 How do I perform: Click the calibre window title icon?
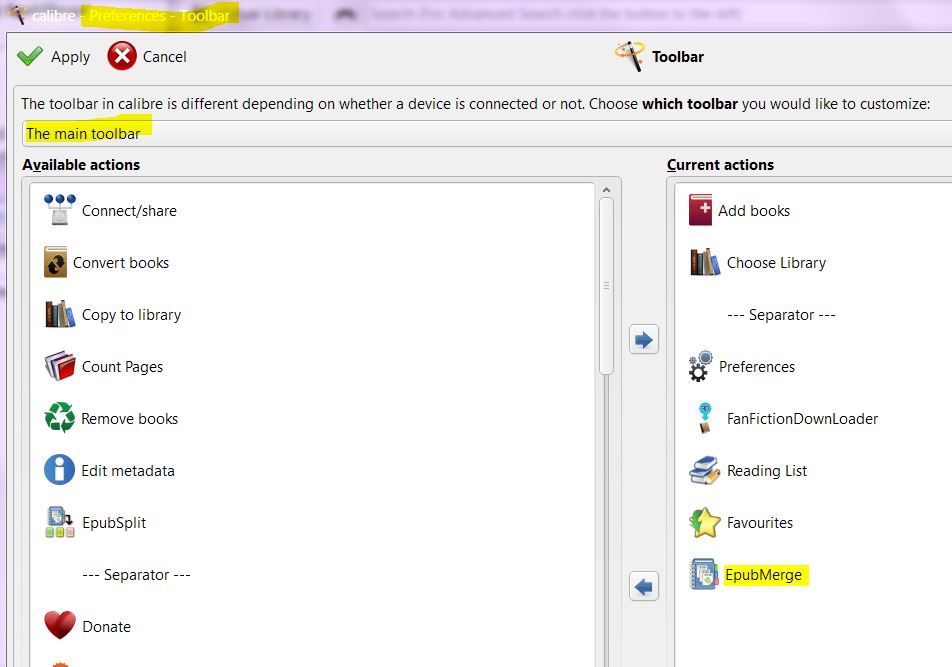coord(17,13)
